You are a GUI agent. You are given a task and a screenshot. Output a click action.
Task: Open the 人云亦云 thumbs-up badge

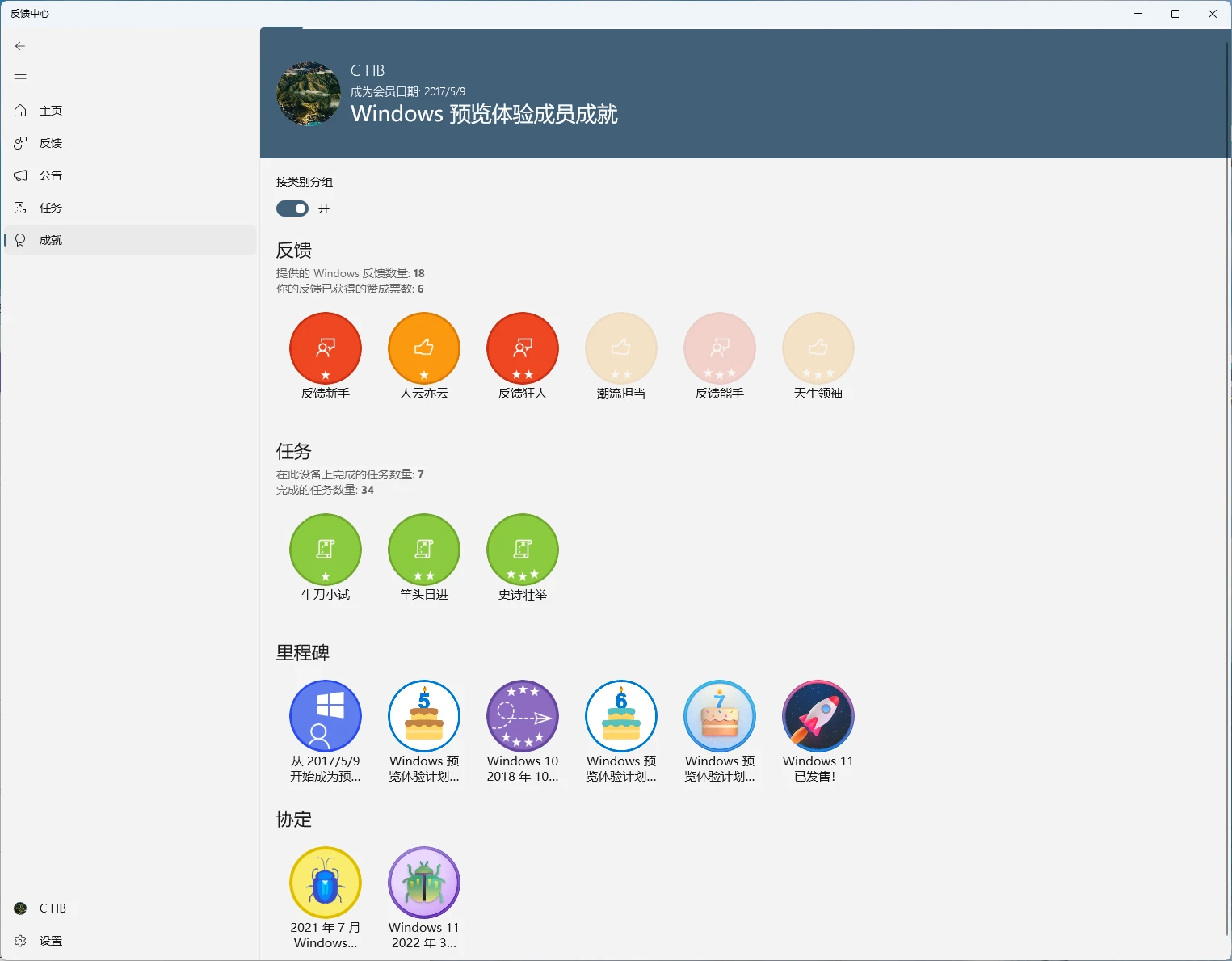pyautogui.click(x=424, y=348)
